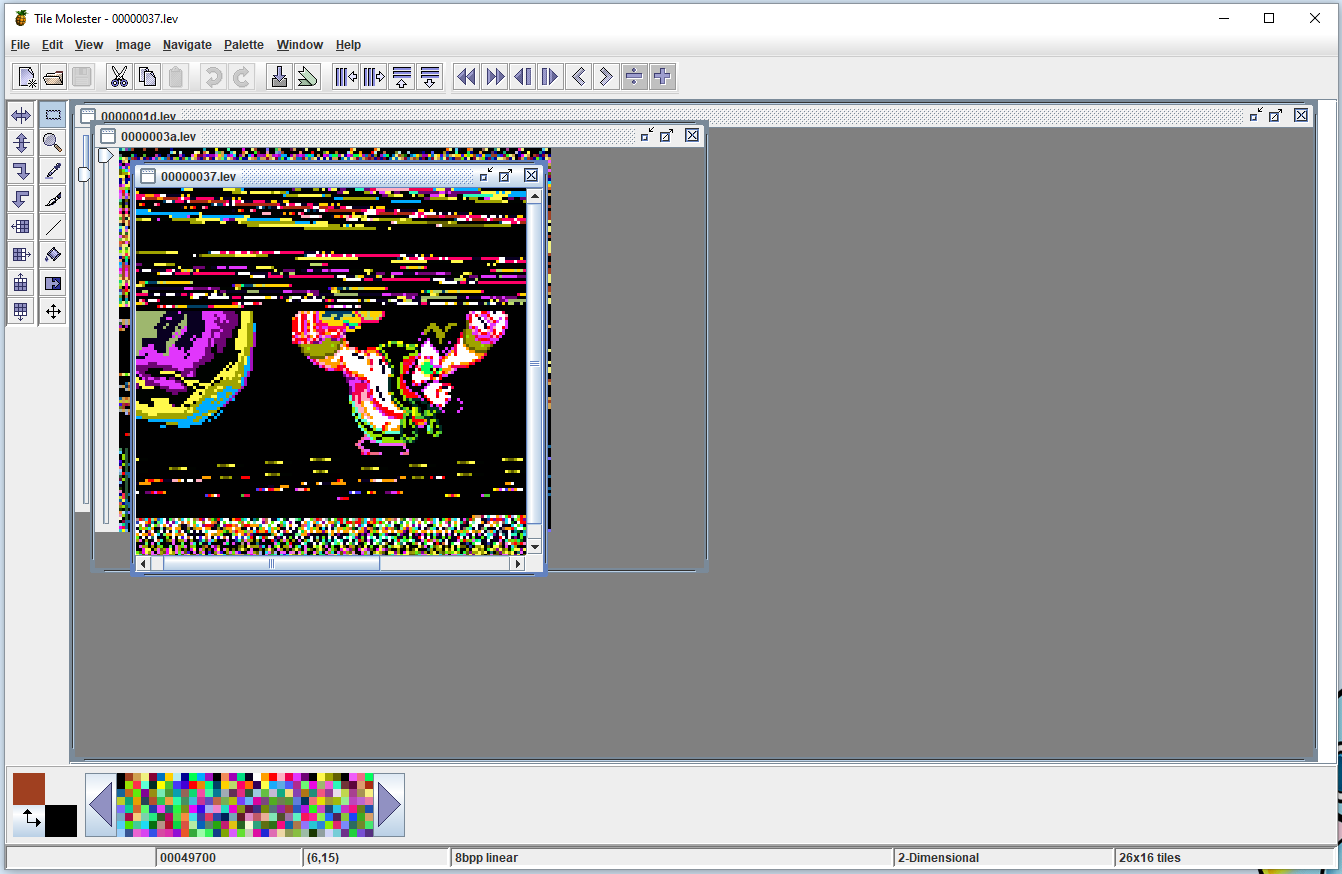Click the brown foreground color swatch

tap(28, 788)
